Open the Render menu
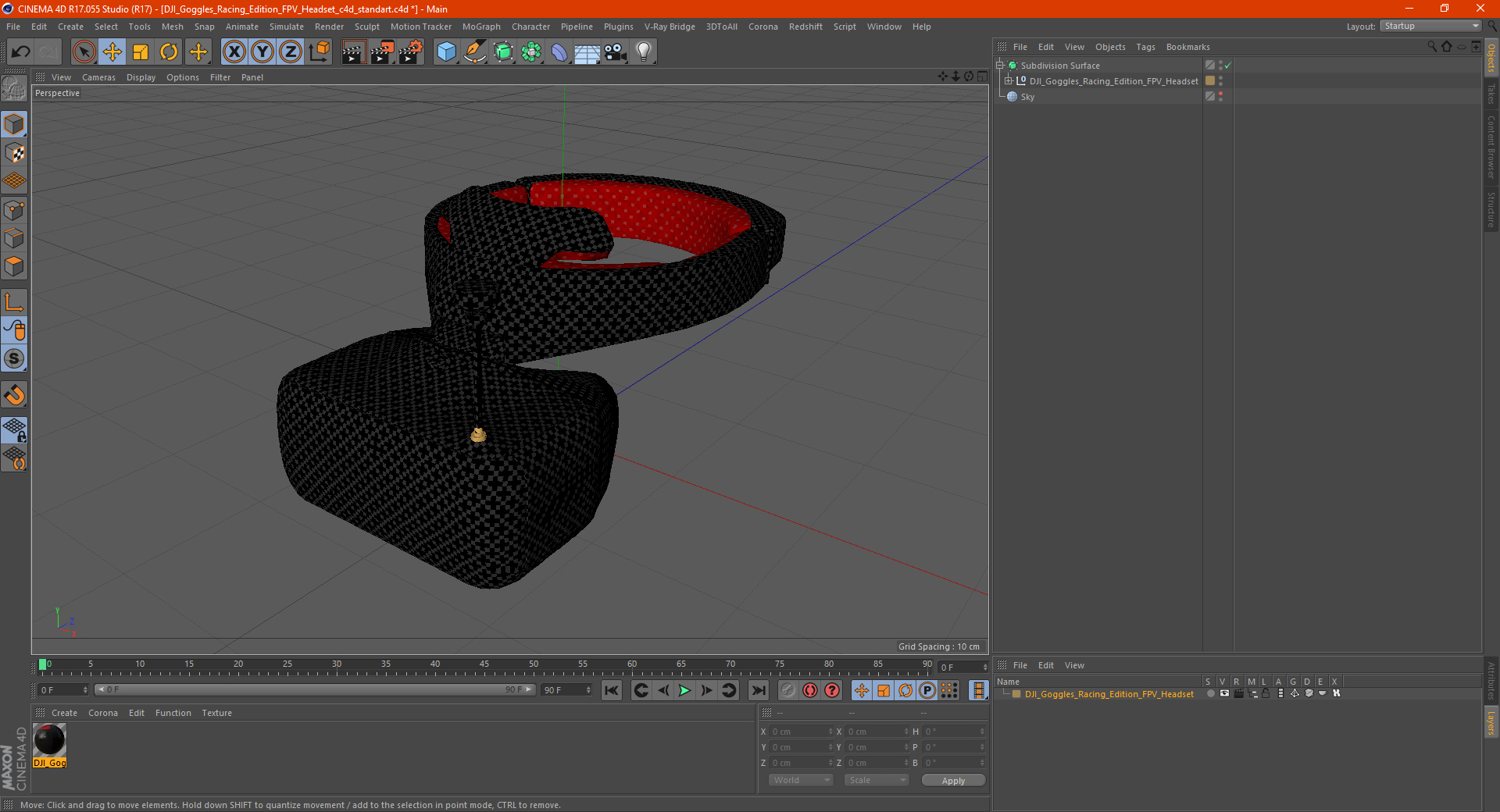Viewport: 1500px width, 812px height. [329, 27]
